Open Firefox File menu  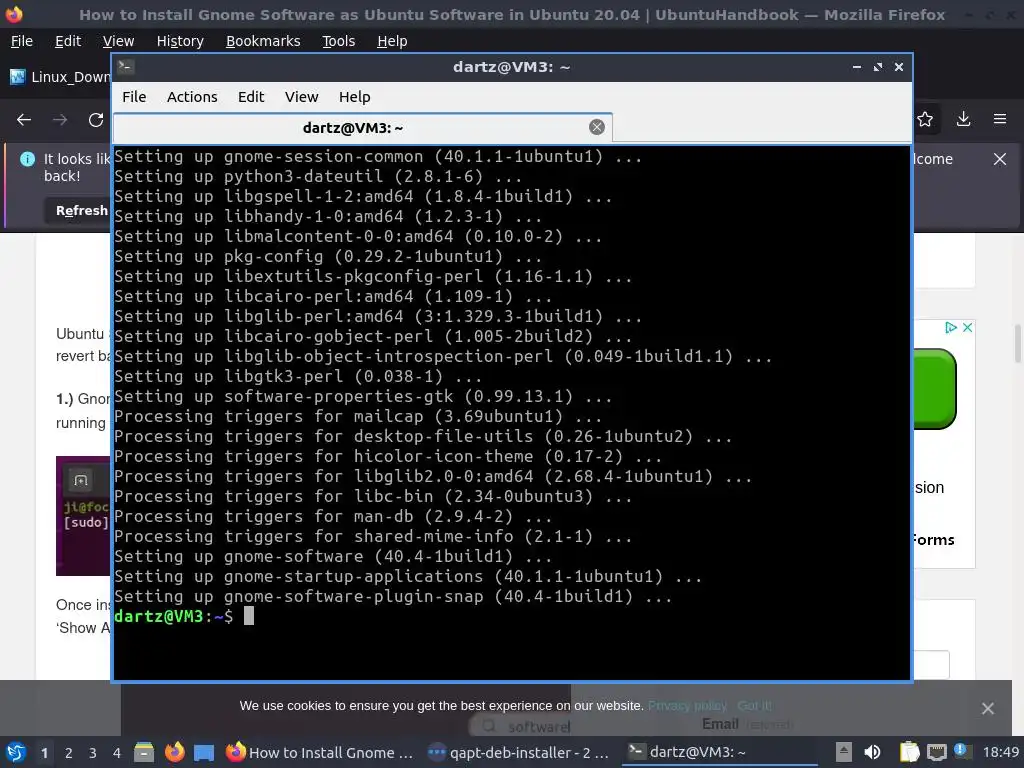22,41
